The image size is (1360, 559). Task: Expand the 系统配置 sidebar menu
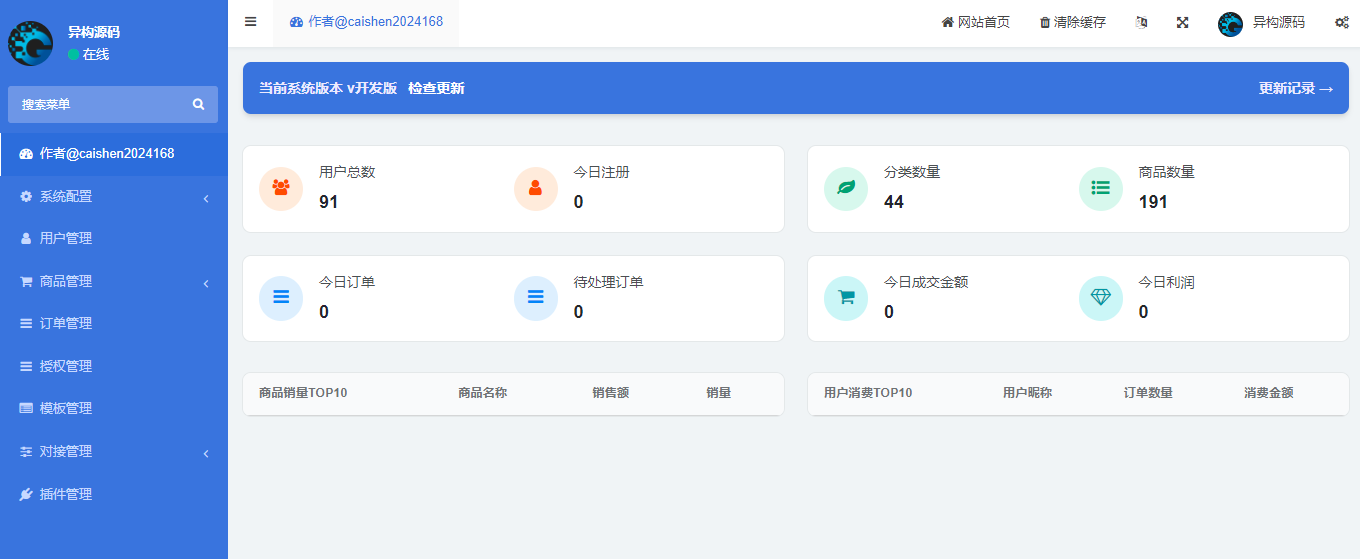(113, 197)
